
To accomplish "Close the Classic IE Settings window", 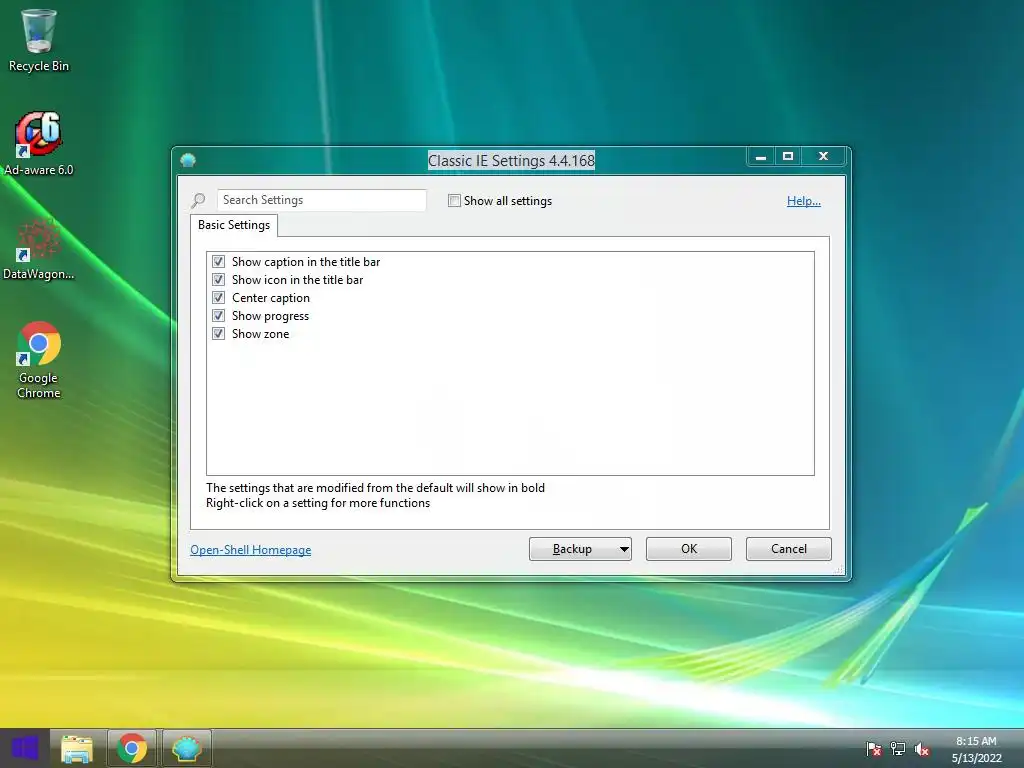I will point(824,157).
